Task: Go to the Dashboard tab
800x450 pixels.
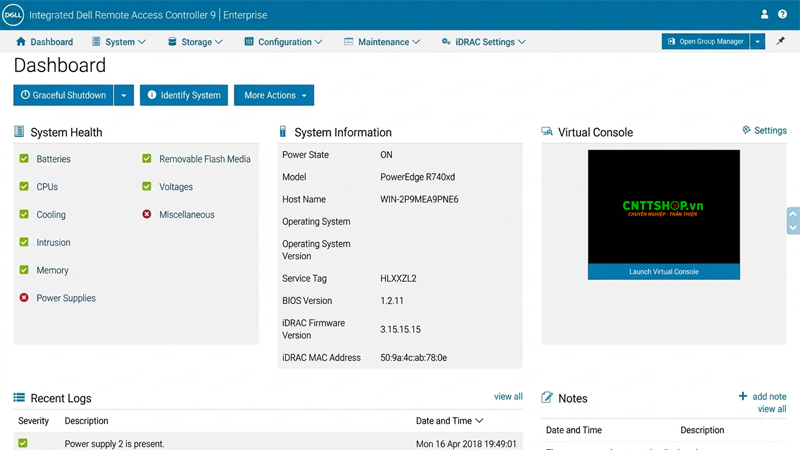Action: (44, 42)
